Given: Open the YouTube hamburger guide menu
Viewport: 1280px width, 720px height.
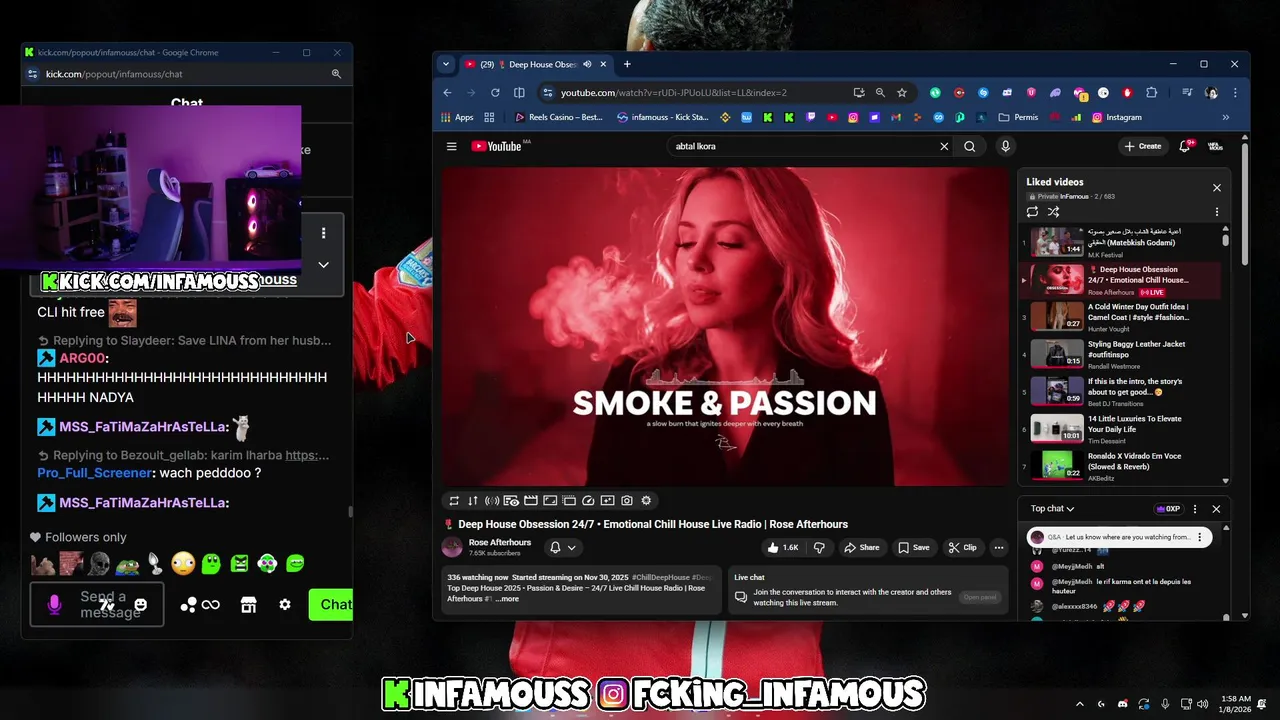Looking at the screenshot, I should pyautogui.click(x=452, y=146).
